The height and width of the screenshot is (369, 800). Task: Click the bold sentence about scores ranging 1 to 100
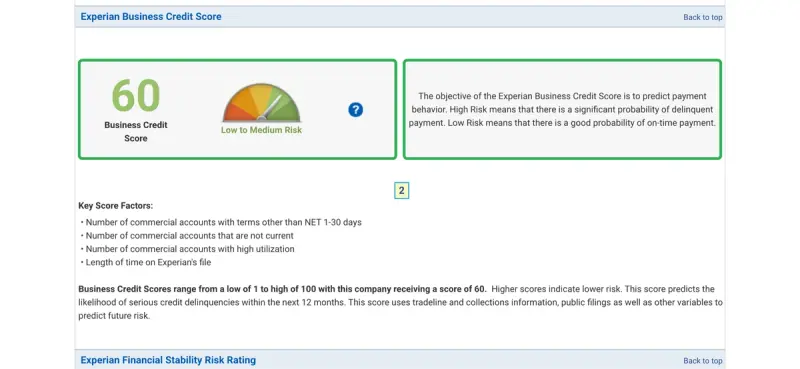pyautogui.click(x=283, y=289)
